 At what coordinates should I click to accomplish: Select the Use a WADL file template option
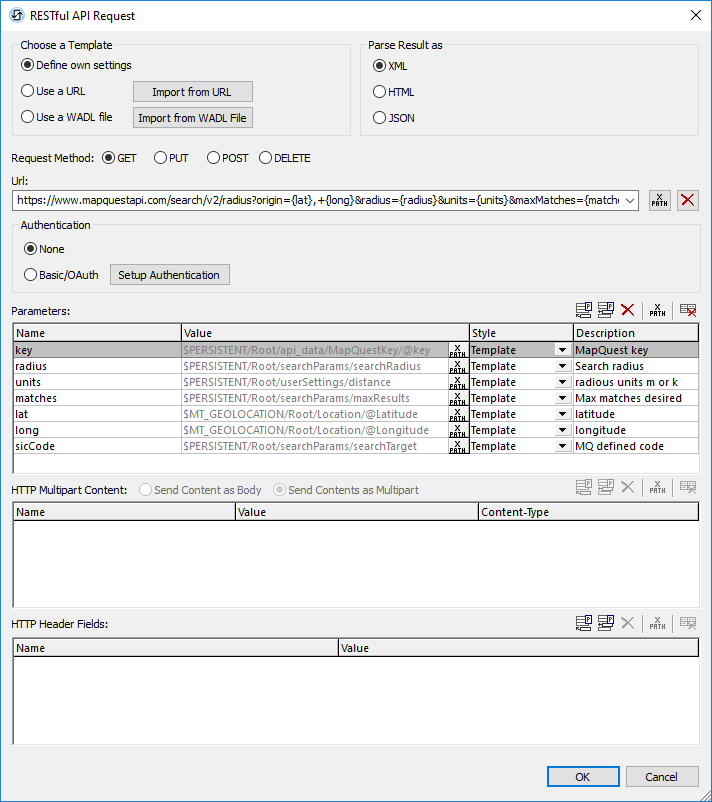(27, 117)
